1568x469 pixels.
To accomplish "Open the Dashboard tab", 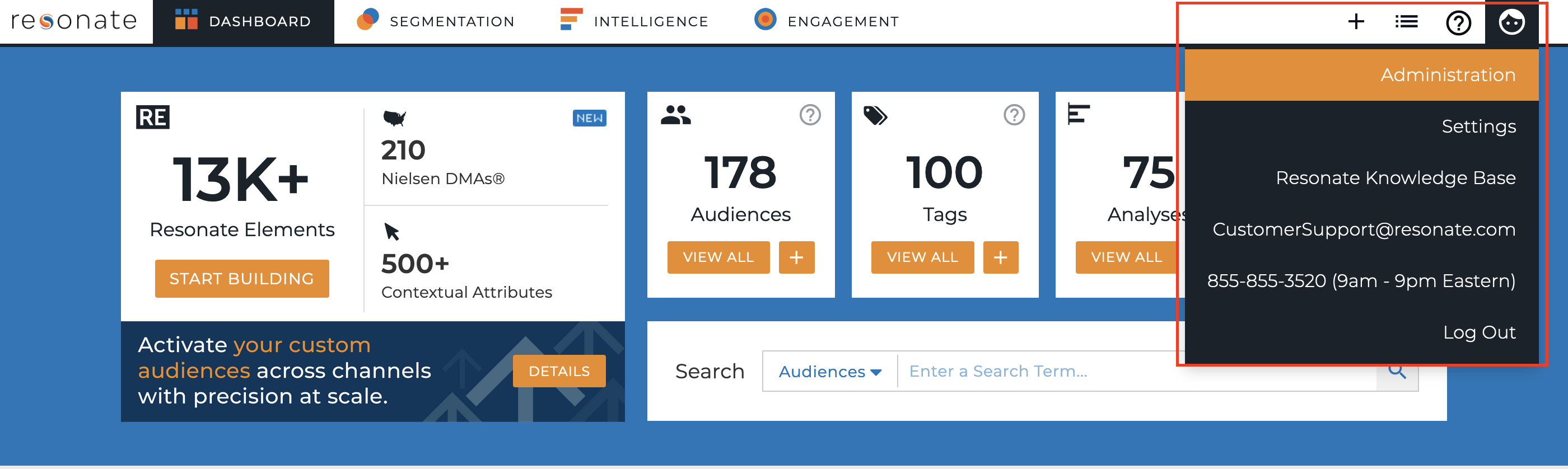I will click(243, 21).
